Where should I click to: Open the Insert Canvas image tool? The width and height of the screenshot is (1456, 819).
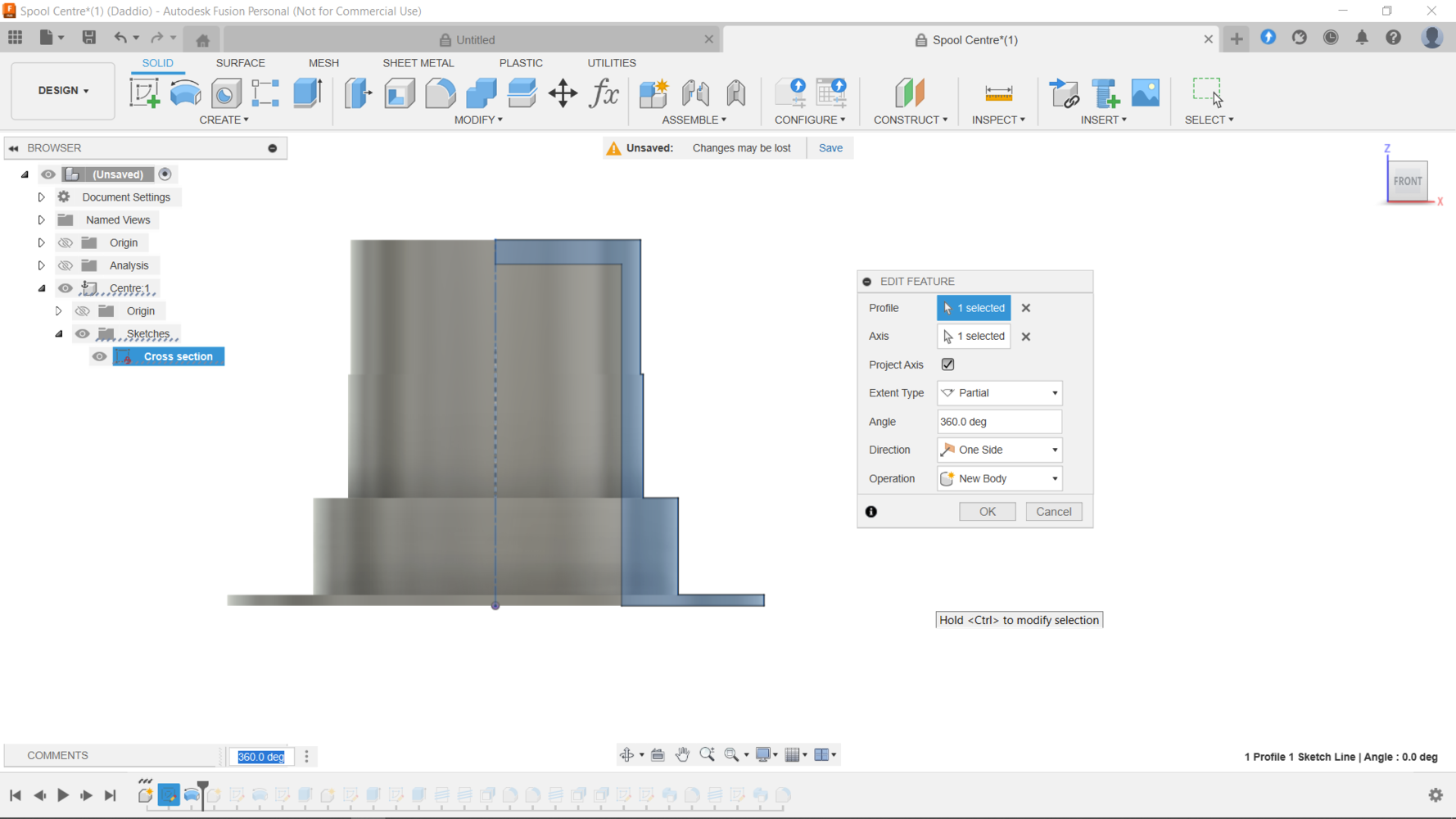[1146, 93]
